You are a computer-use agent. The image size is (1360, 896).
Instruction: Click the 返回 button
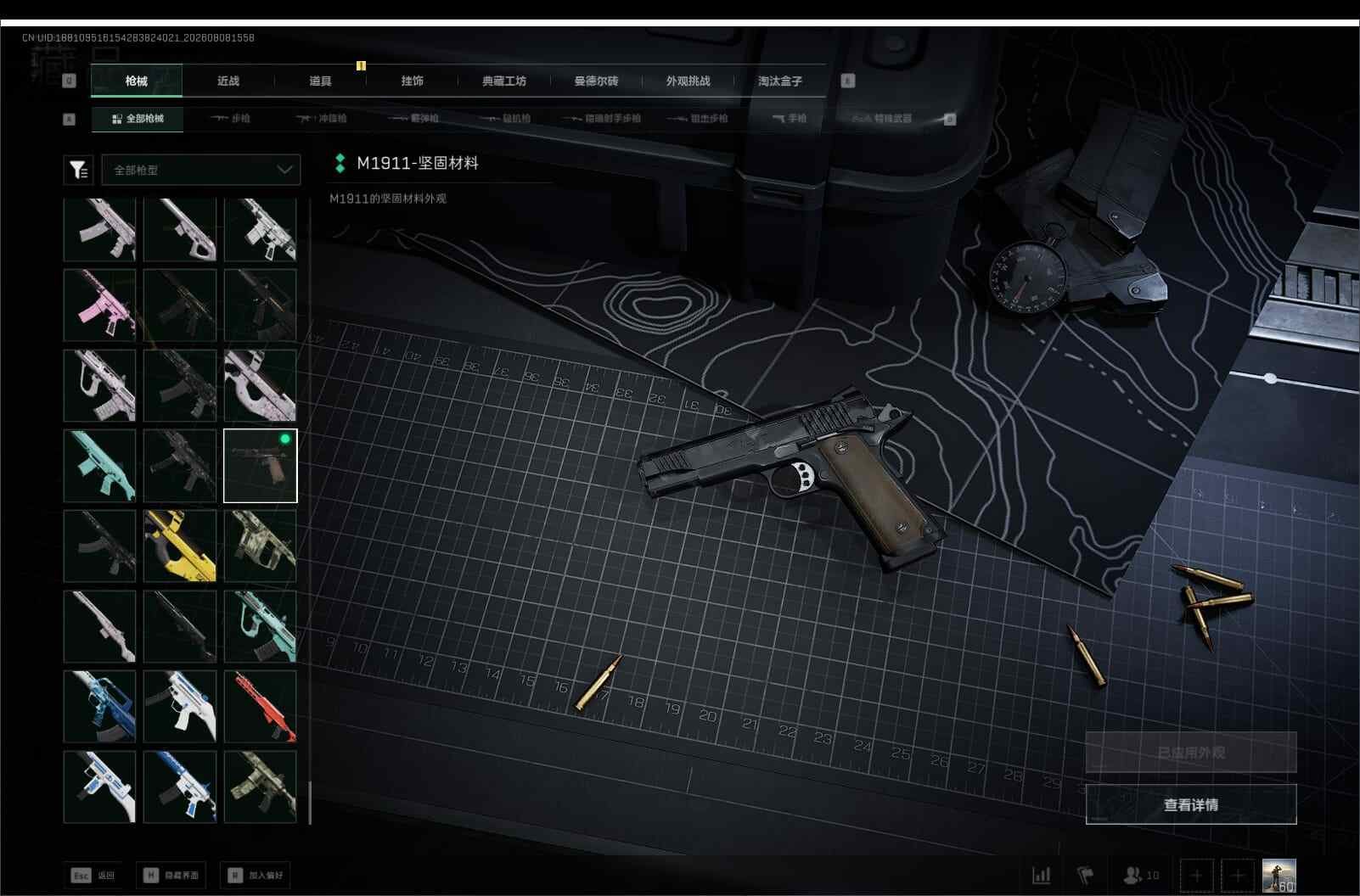(93, 875)
